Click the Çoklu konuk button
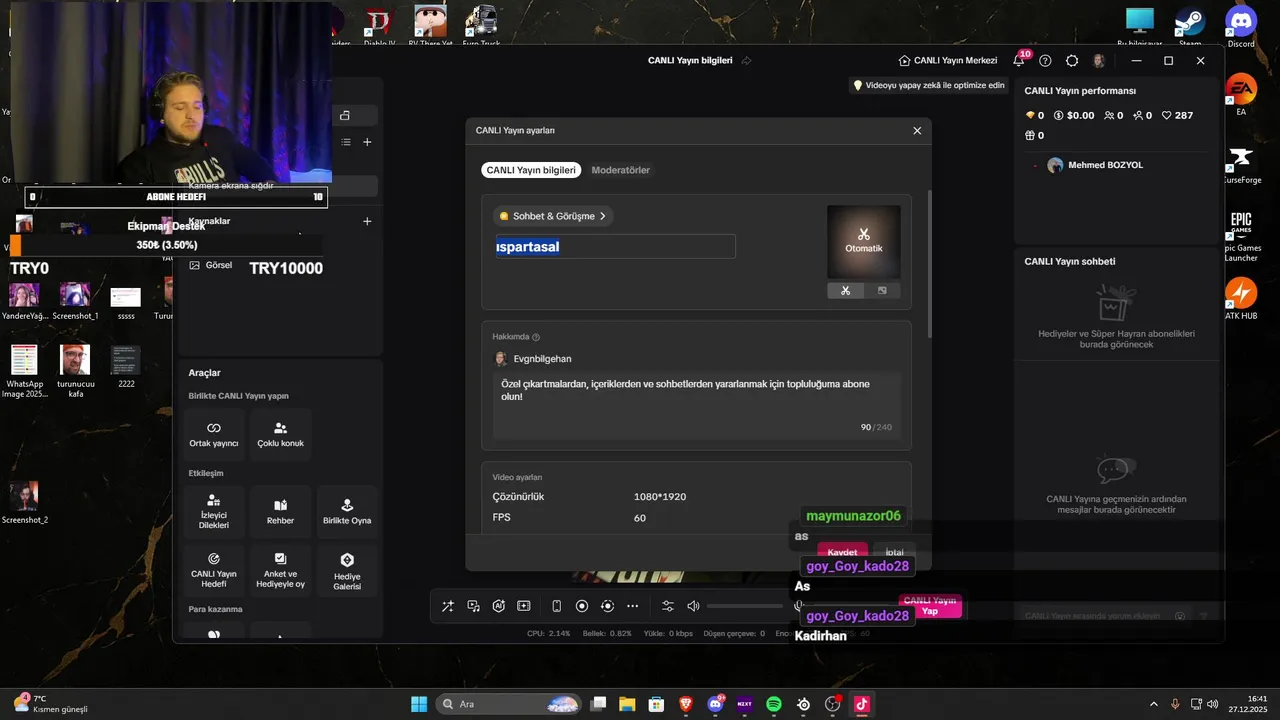 click(280, 434)
